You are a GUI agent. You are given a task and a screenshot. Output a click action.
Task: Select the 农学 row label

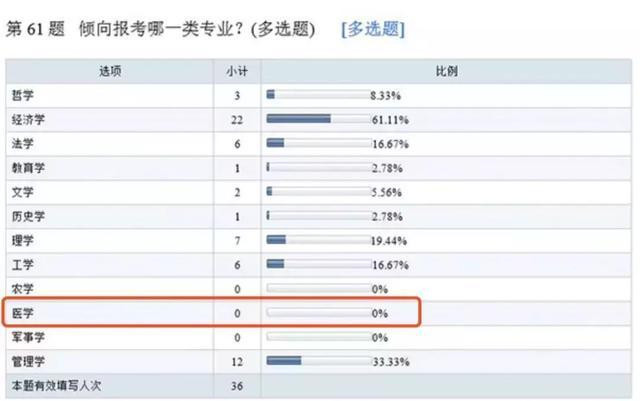point(22,289)
